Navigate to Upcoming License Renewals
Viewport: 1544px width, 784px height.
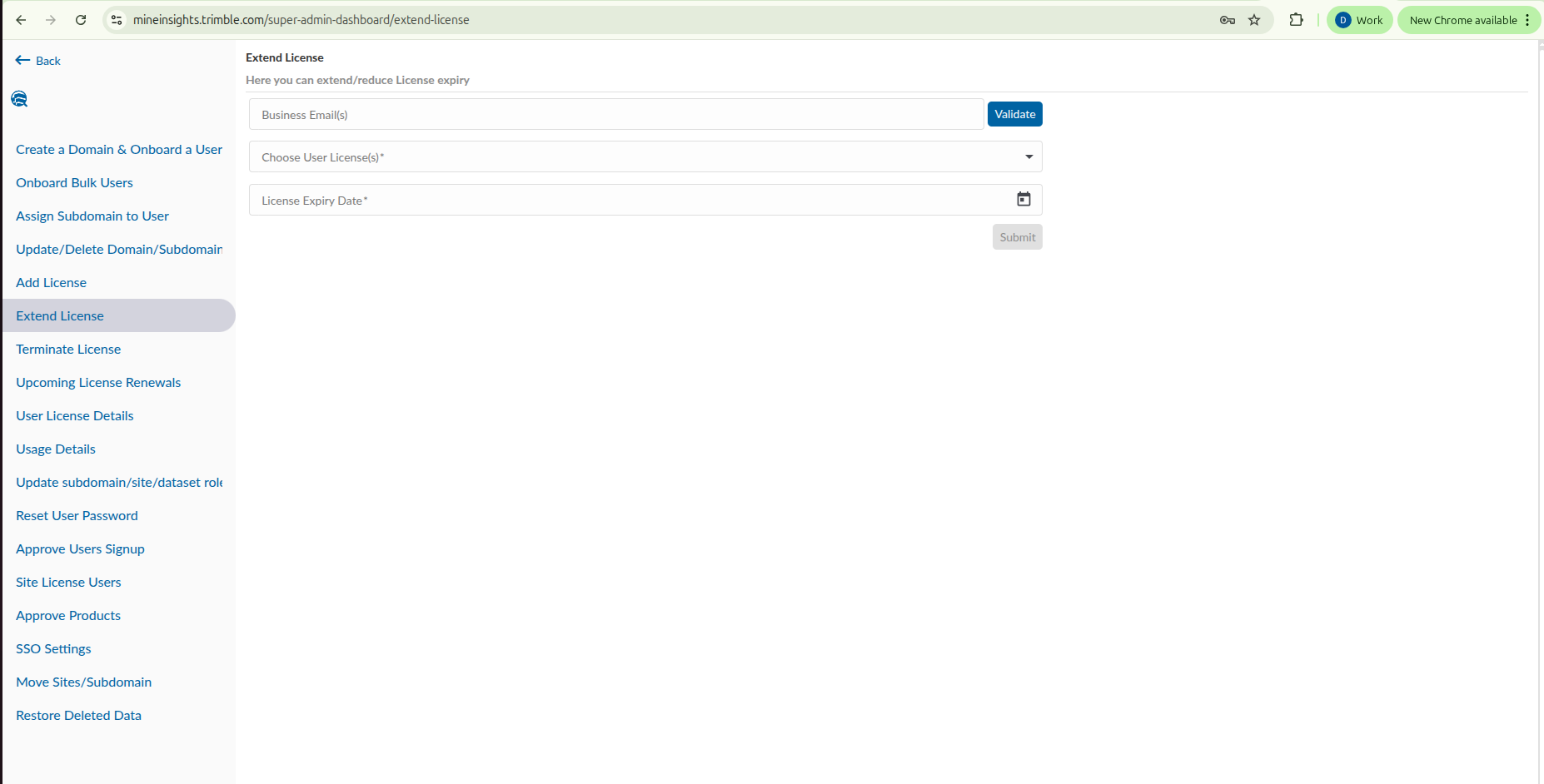(98, 383)
